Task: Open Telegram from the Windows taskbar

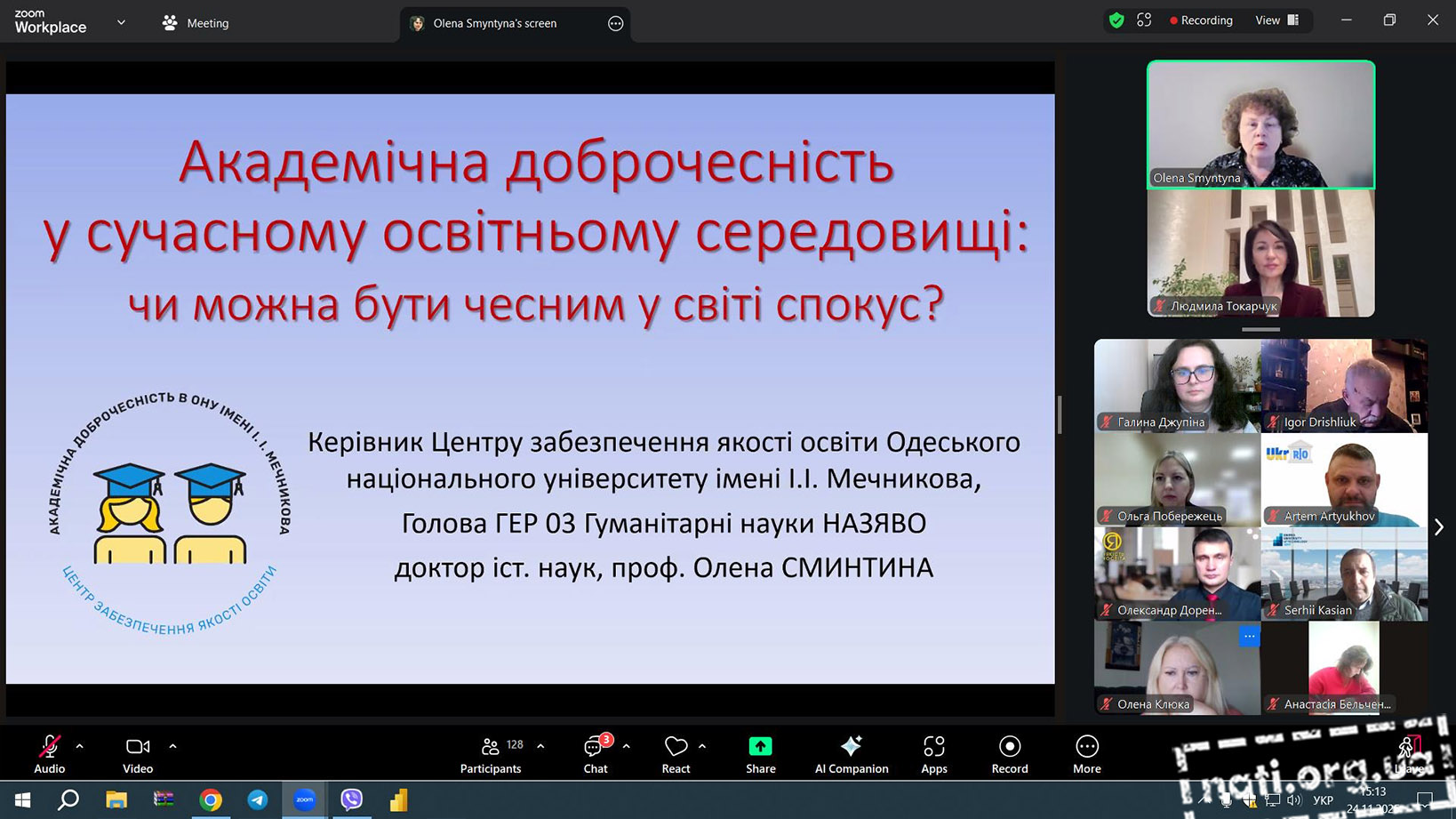Action: point(258,799)
